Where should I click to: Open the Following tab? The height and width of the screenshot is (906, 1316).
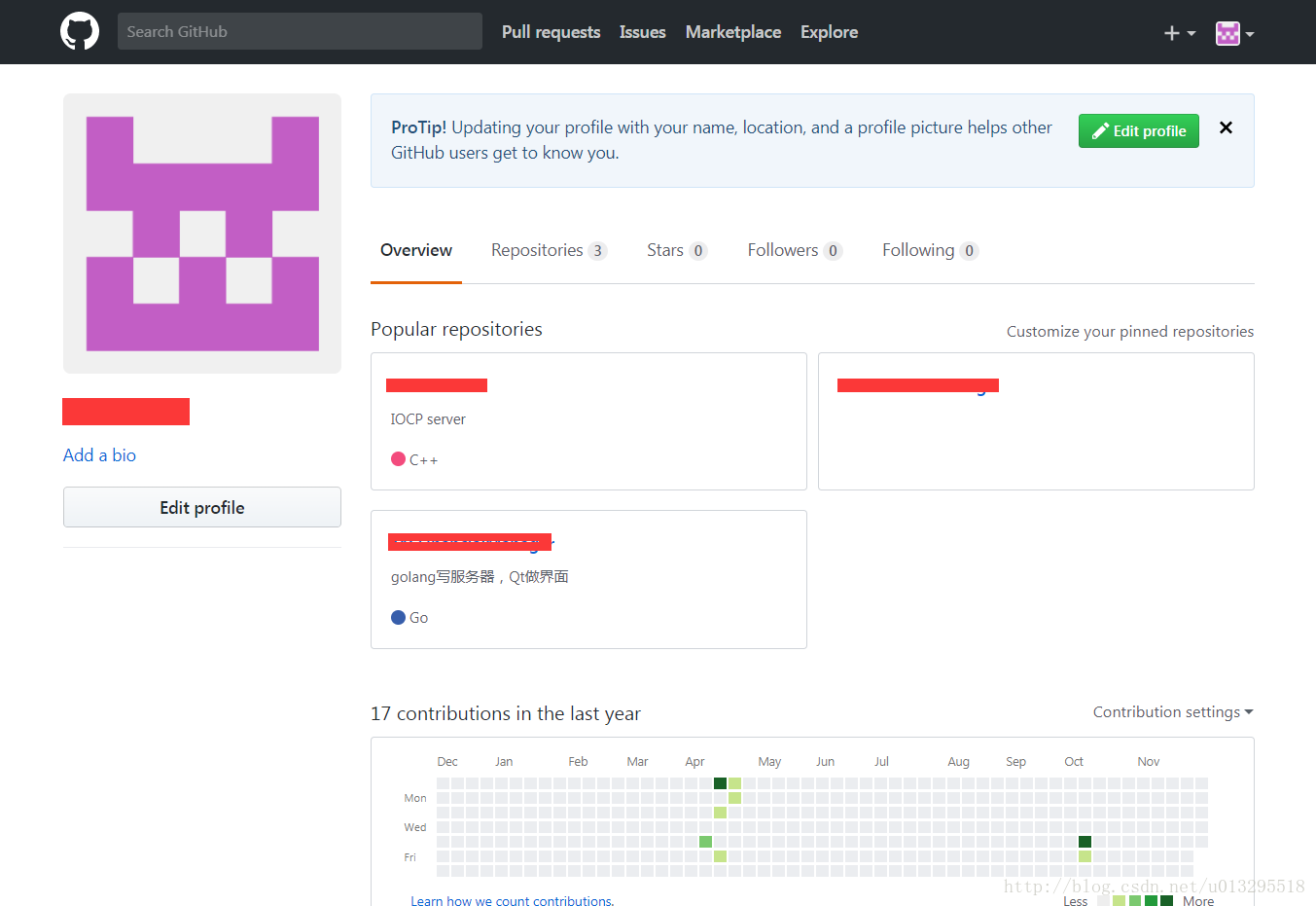(929, 250)
